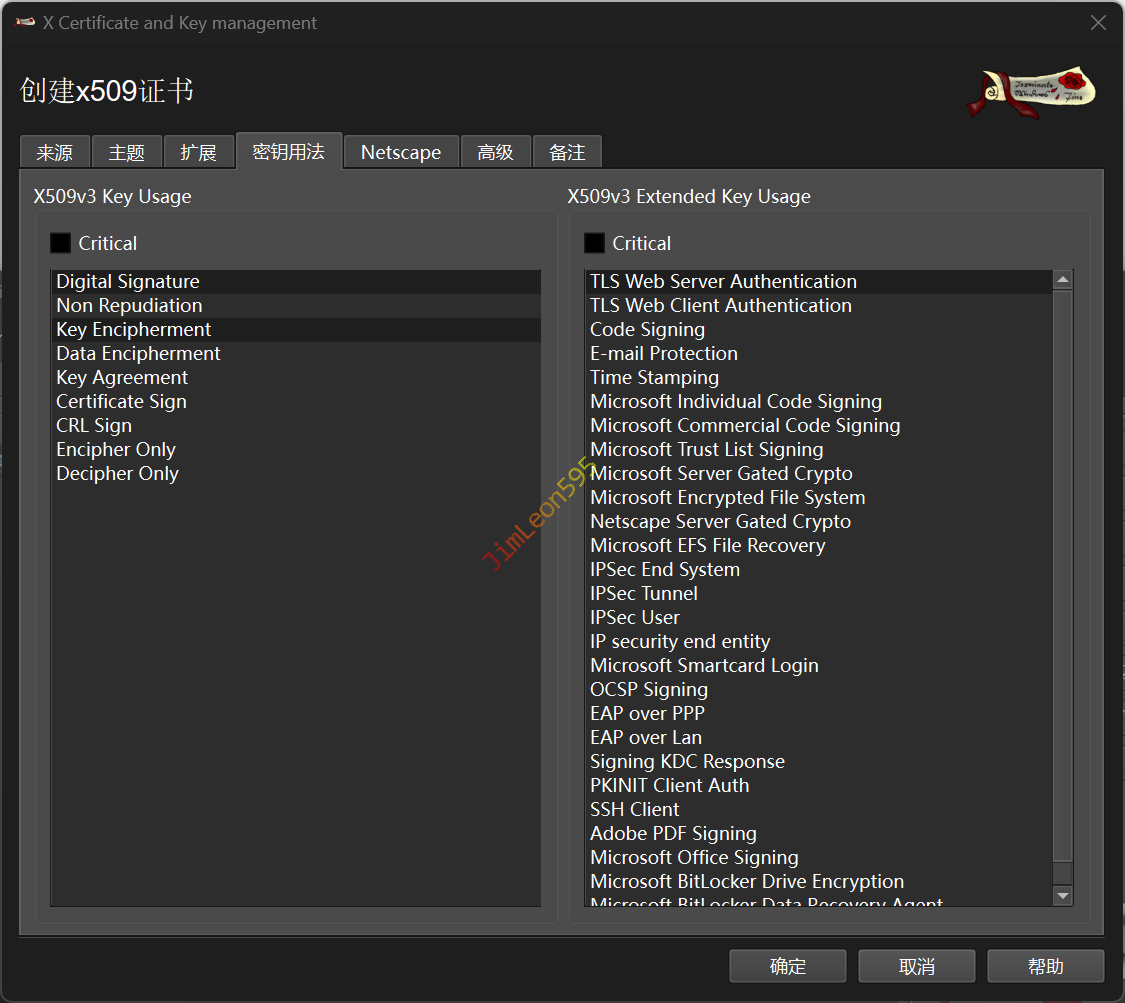Click the XCA scroll logo image
1125x1003 pixels.
[1032, 93]
